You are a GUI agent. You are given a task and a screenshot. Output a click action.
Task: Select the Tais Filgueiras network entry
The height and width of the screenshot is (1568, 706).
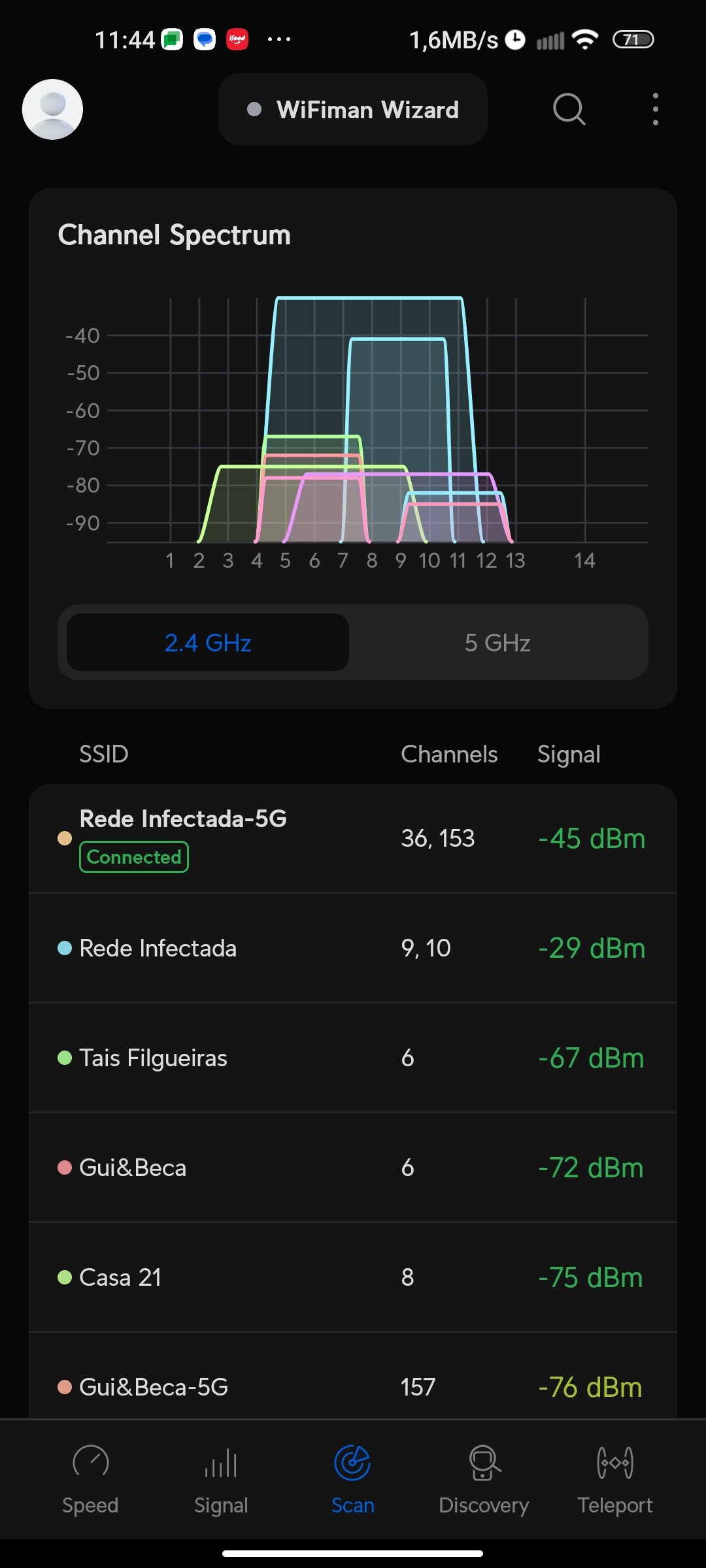(353, 1058)
